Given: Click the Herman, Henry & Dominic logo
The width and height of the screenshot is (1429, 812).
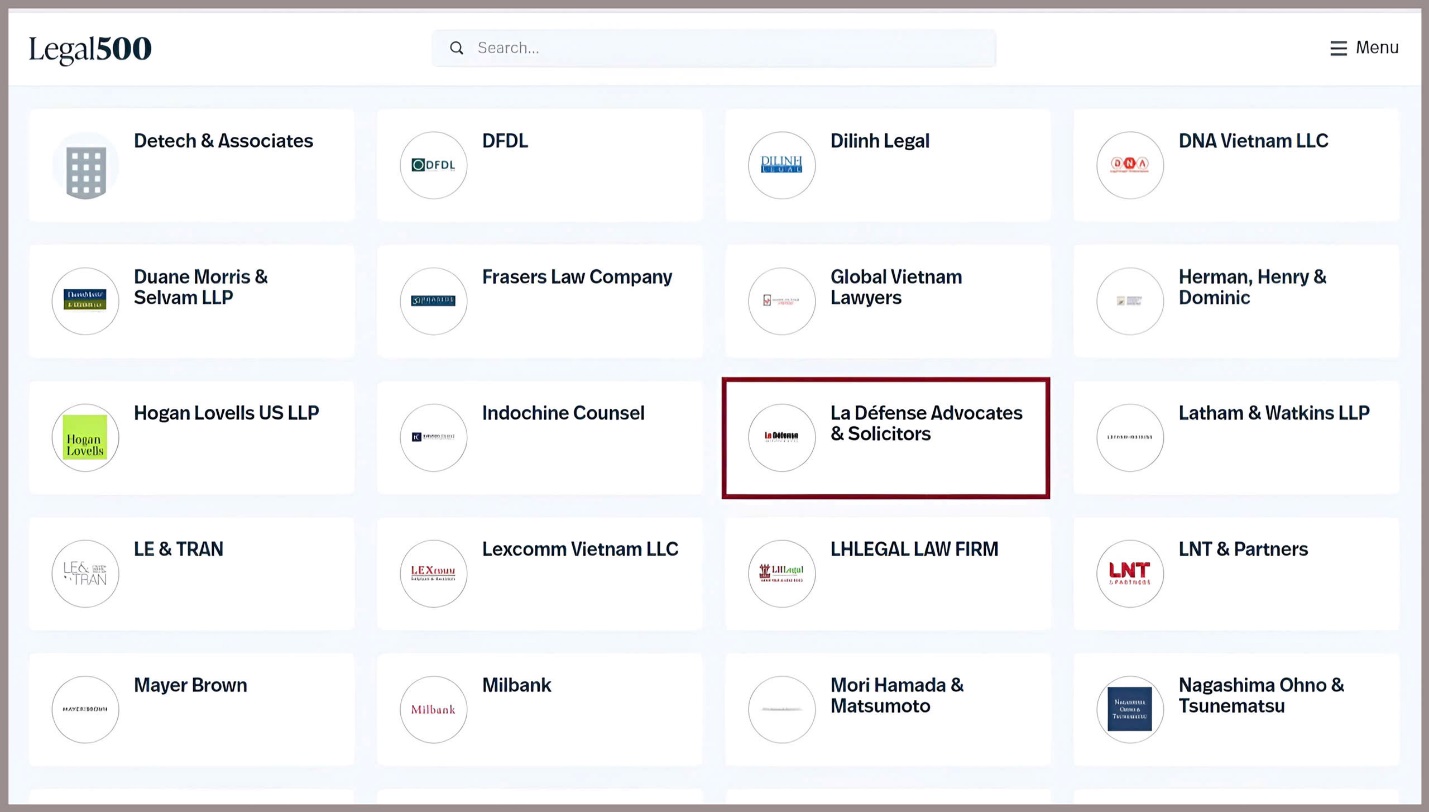Looking at the screenshot, I should (x=1130, y=301).
